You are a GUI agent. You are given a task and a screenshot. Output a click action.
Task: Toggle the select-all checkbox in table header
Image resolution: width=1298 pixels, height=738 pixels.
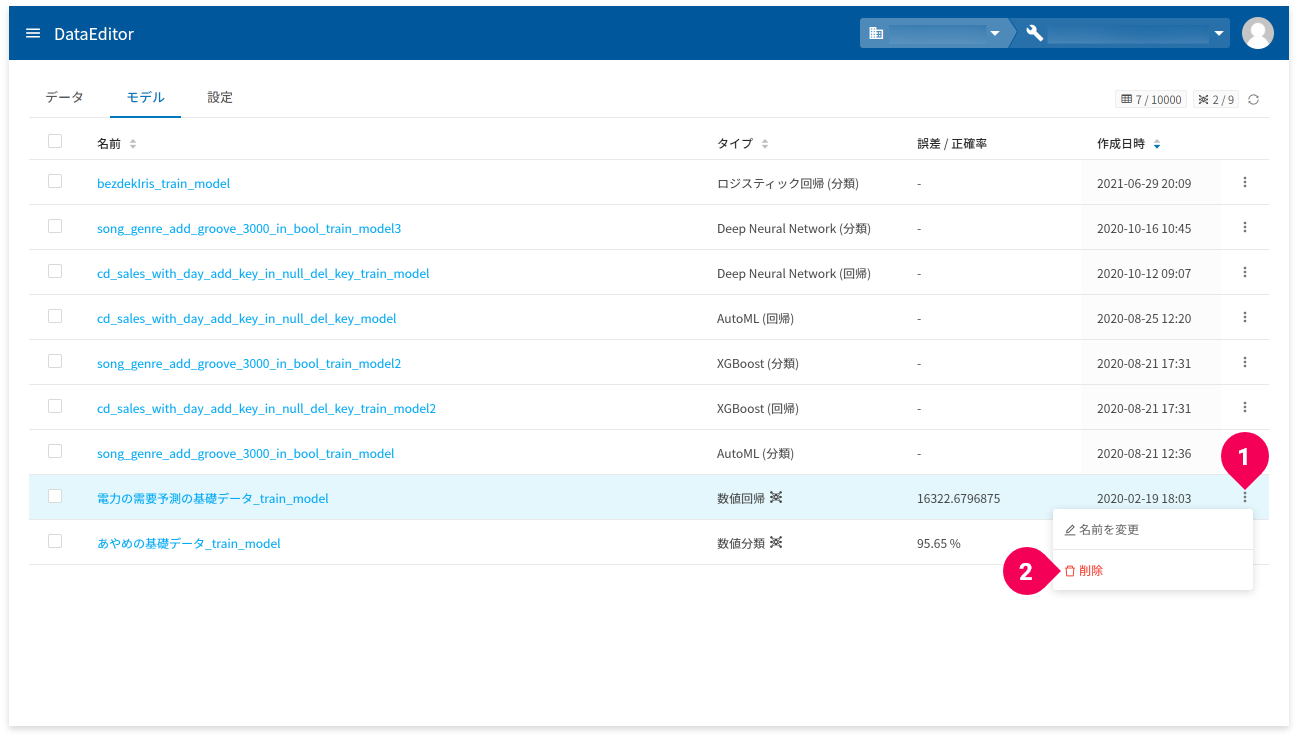pos(55,141)
